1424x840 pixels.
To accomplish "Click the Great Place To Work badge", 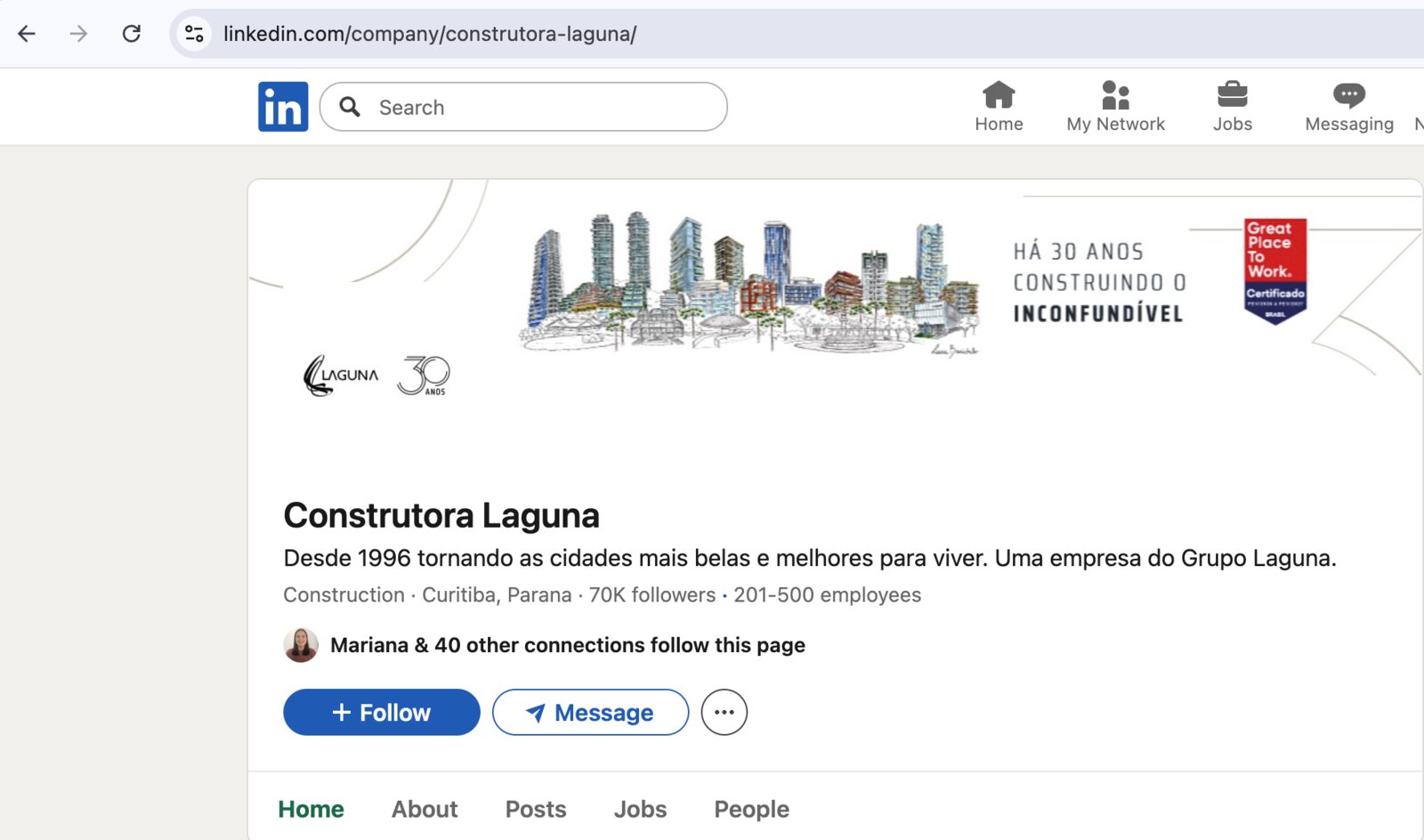I will click(x=1275, y=271).
